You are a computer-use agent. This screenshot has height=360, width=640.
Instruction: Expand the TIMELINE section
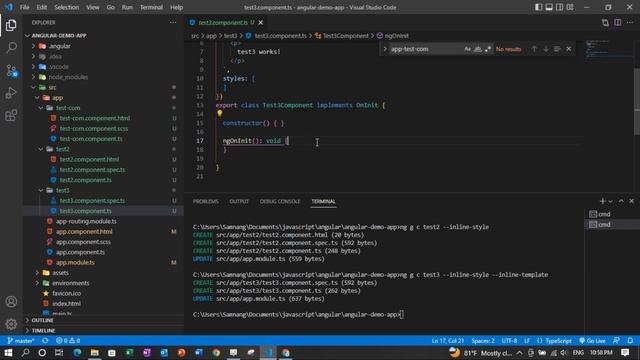103,330
